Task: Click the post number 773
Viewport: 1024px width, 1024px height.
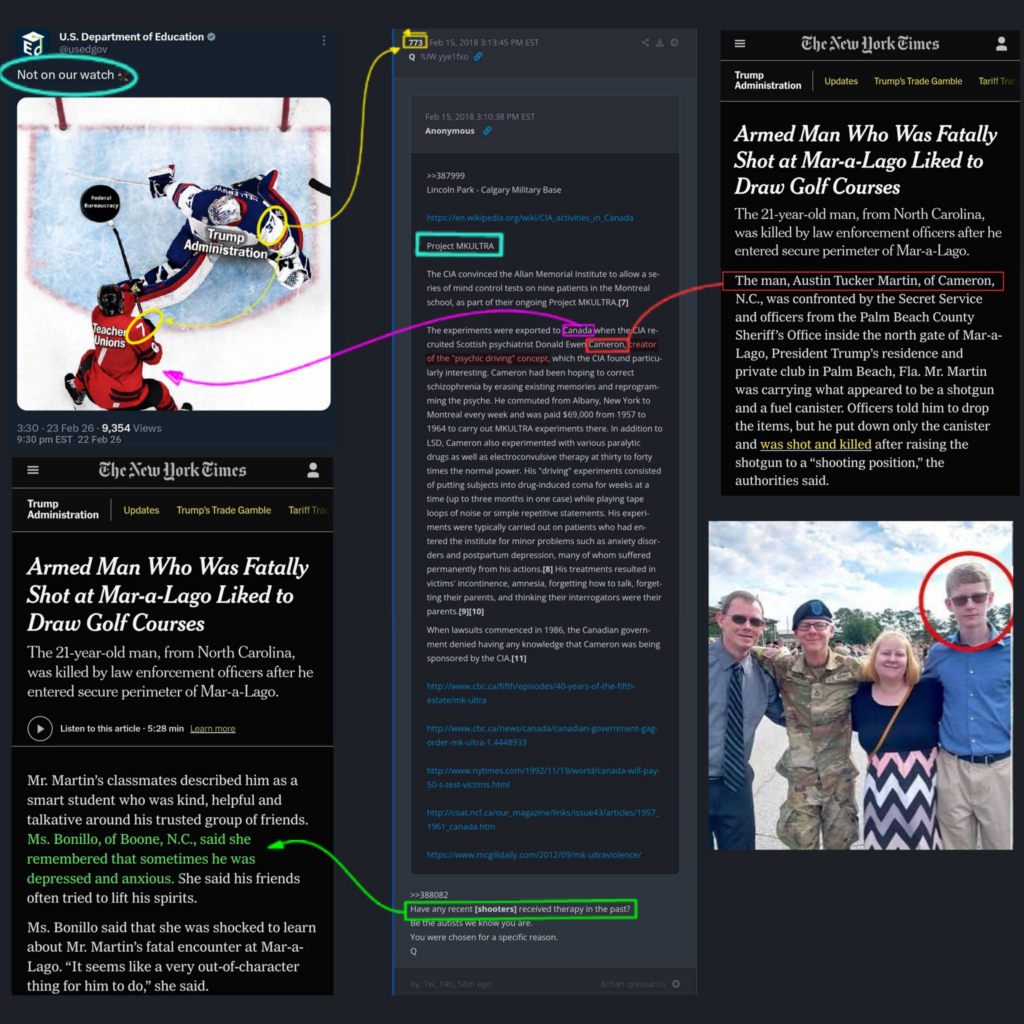Action: pos(414,42)
